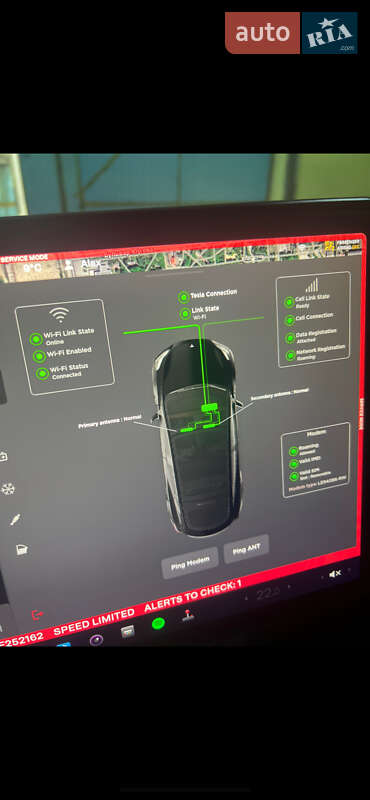Tap the Modem panel heading
The height and width of the screenshot is (800, 370).
point(316,433)
